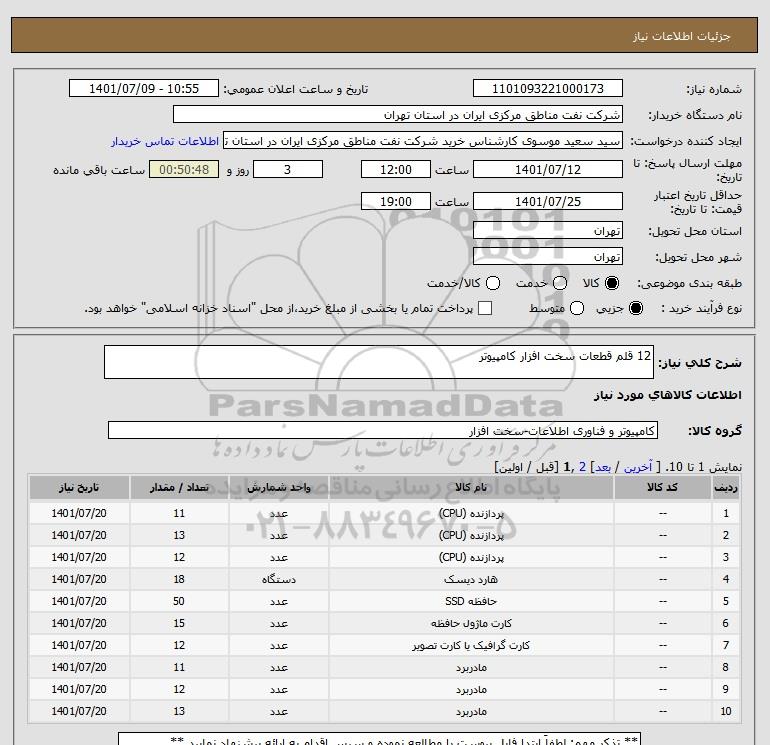Select the متوسط purchase process radio button

click(x=577, y=308)
